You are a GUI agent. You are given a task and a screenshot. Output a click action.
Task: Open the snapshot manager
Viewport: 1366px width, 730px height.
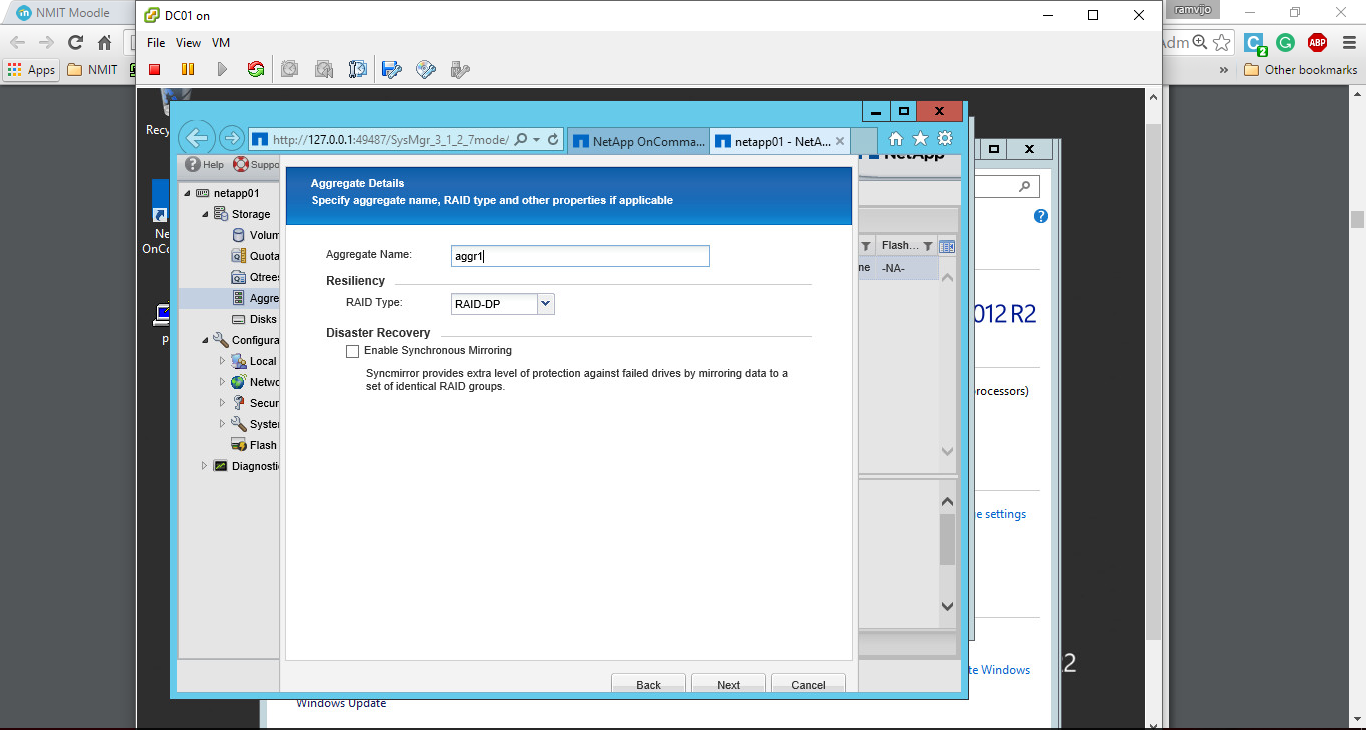[357, 69]
